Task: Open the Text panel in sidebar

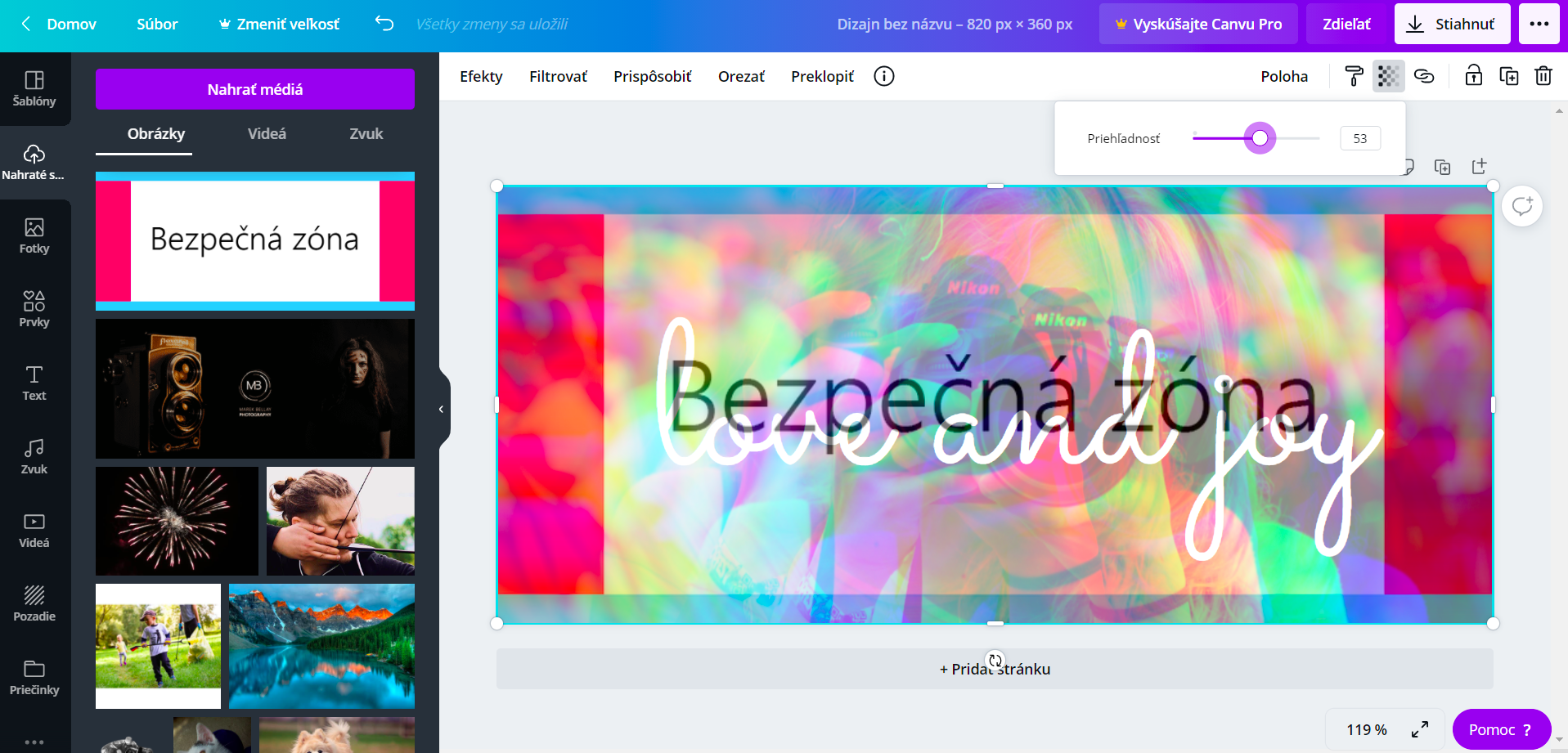Action: click(x=34, y=383)
